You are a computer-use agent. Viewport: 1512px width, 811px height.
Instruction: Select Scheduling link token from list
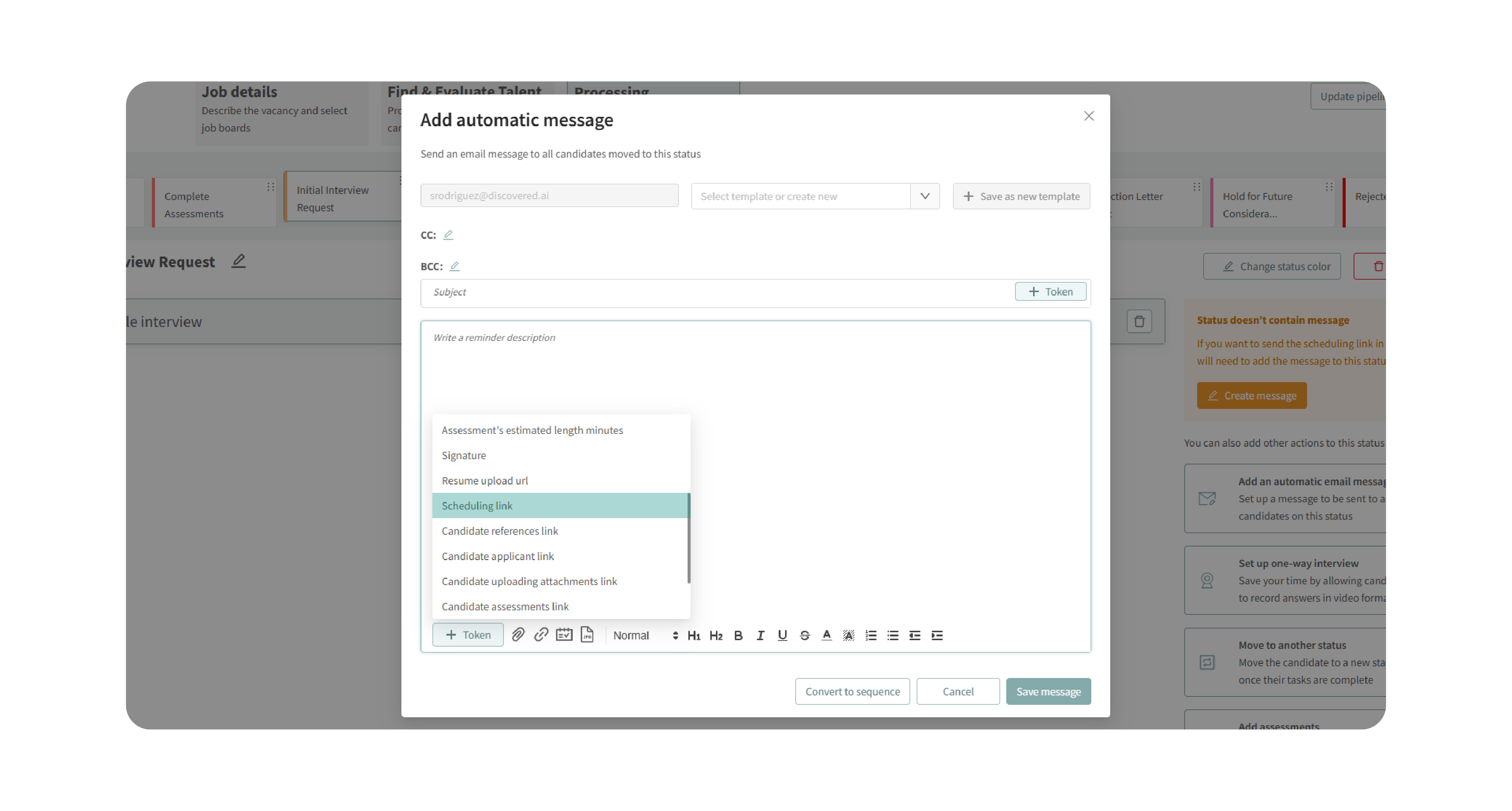(x=477, y=505)
